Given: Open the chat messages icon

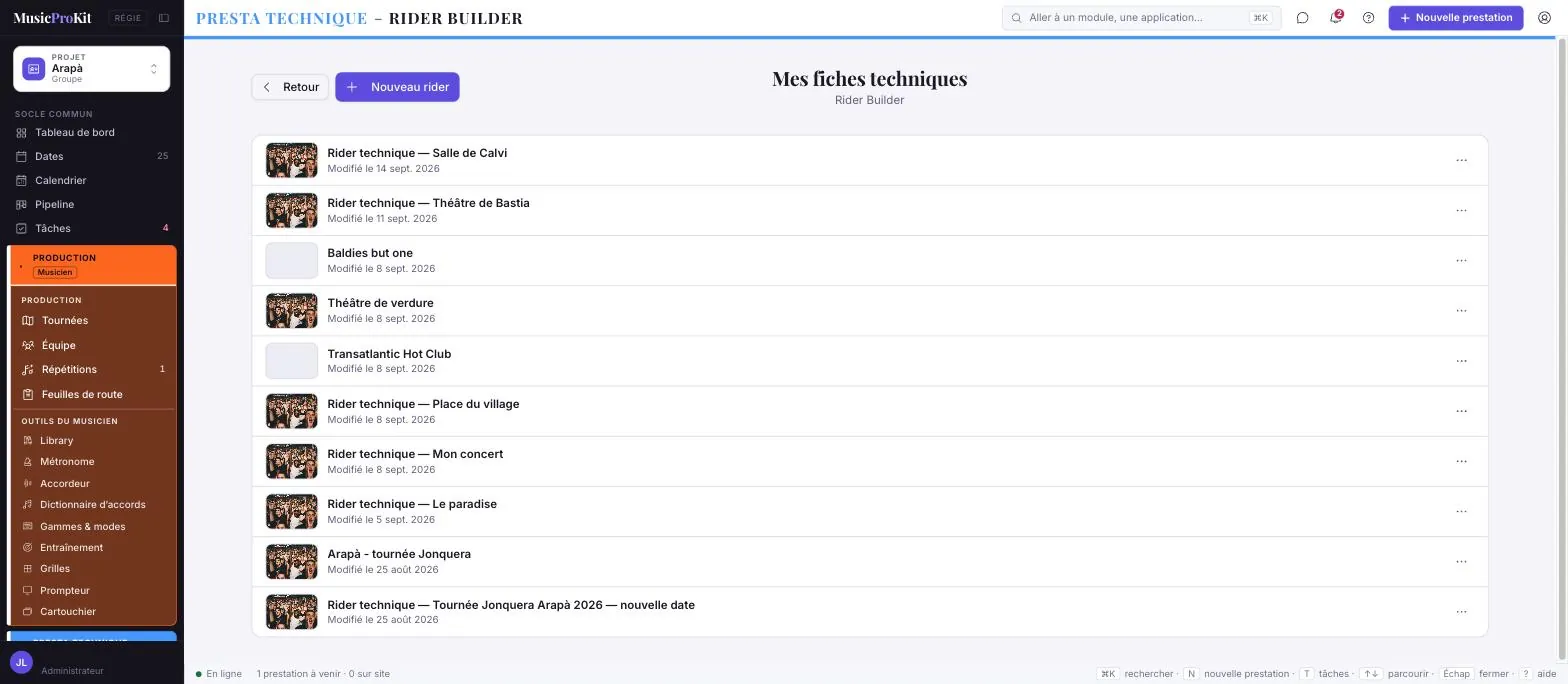Looking at the screenshot, I should coord(1302,18).
